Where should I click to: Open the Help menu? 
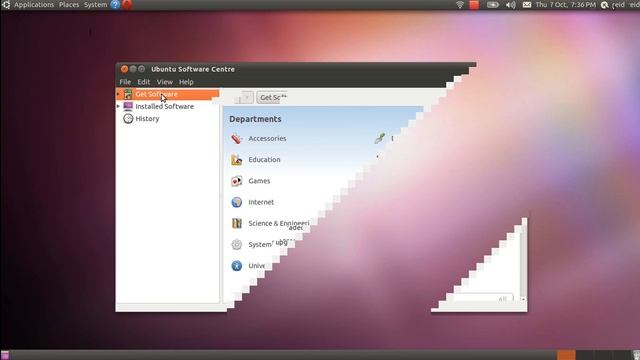coord(186,82)
